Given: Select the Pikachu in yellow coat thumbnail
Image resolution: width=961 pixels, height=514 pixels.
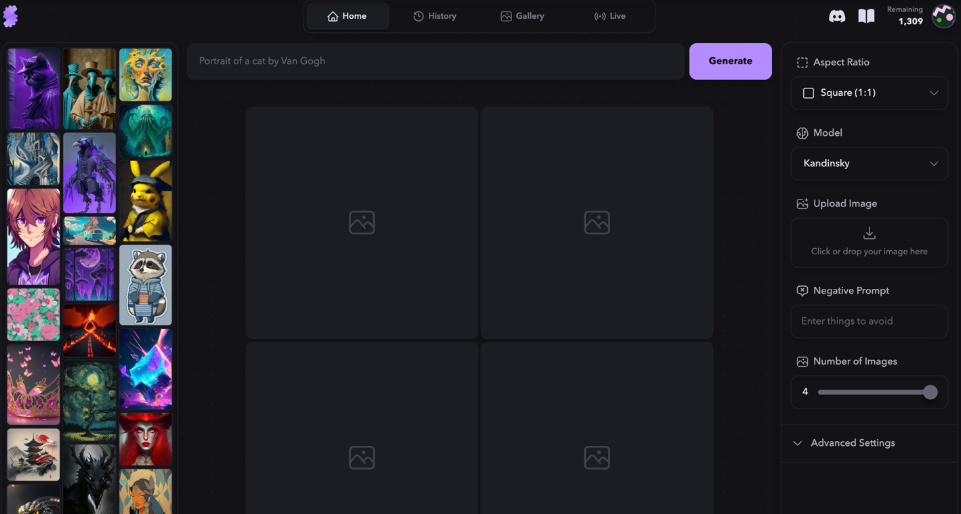Looking at the screenshot, I should [x=145, y=202].
